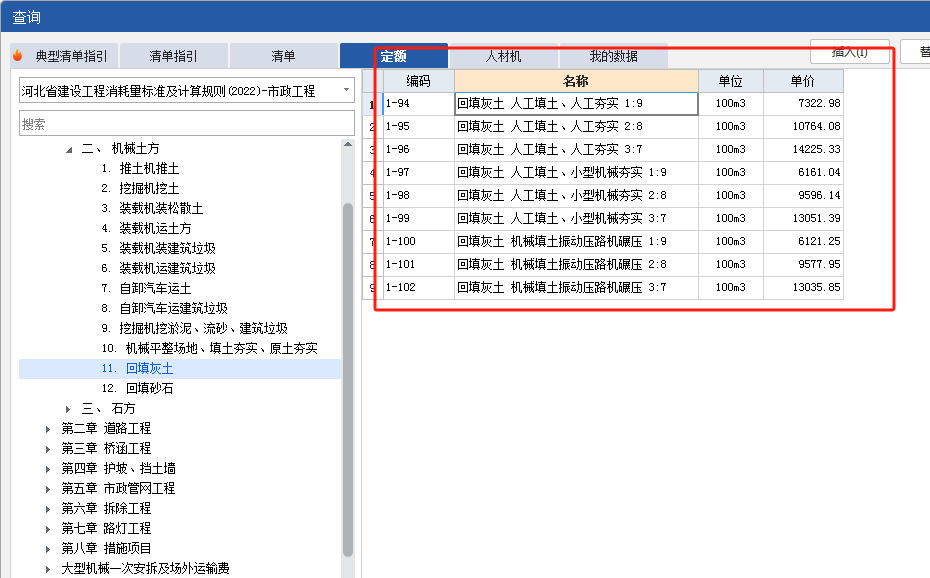This screenshot has height=578, width=930.
Task: Click price cell 6121.25
Action: point(803,242)
